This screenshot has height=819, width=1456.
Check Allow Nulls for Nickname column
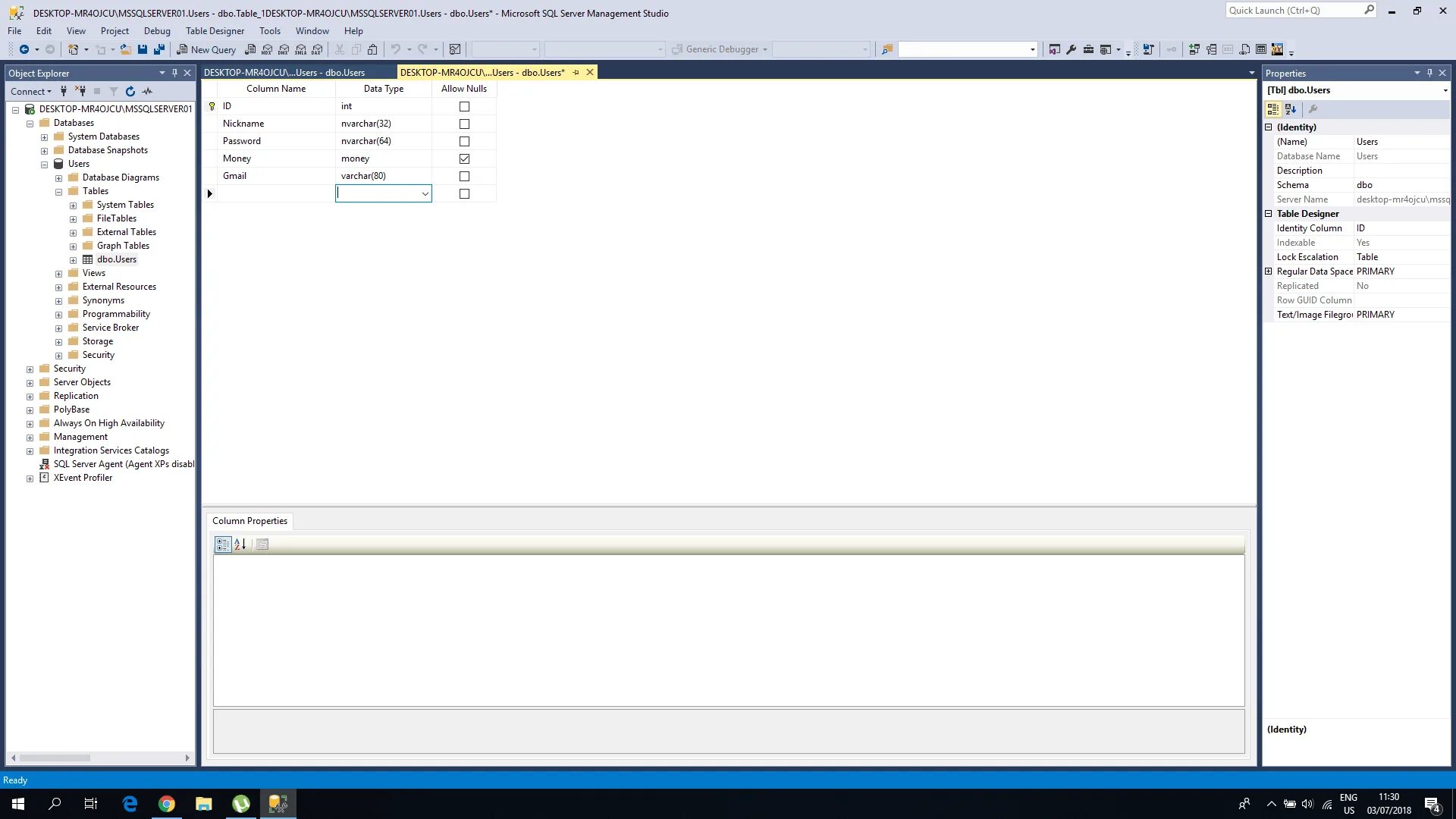point(464,124)
